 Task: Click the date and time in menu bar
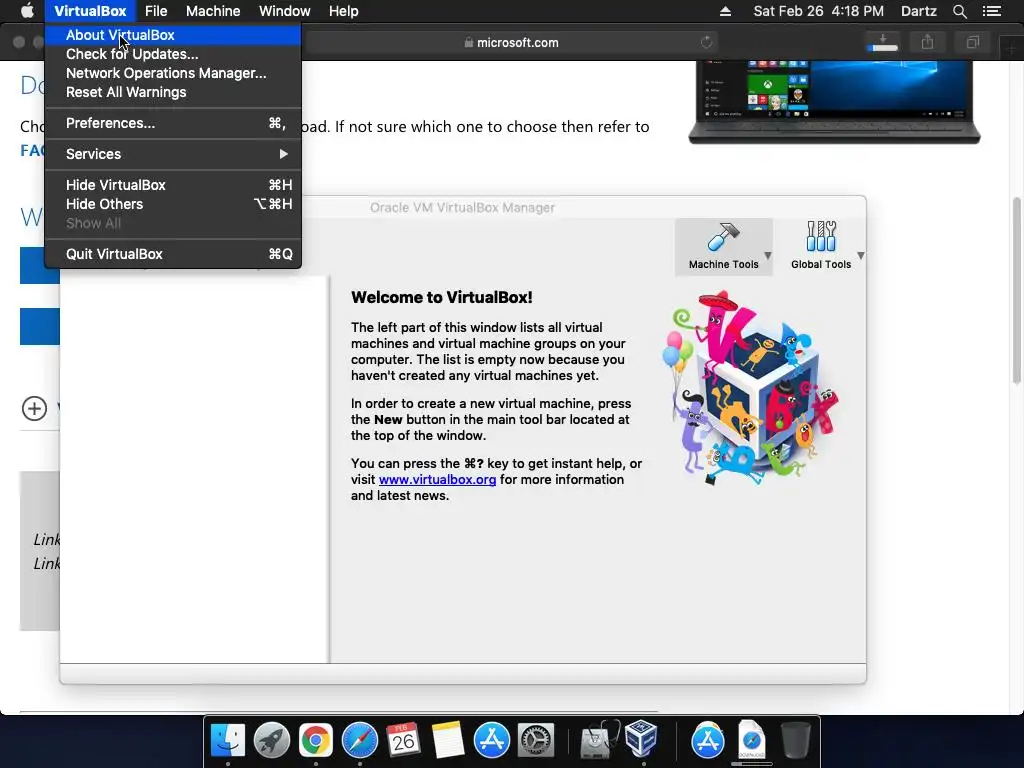(x=818, y=11)
